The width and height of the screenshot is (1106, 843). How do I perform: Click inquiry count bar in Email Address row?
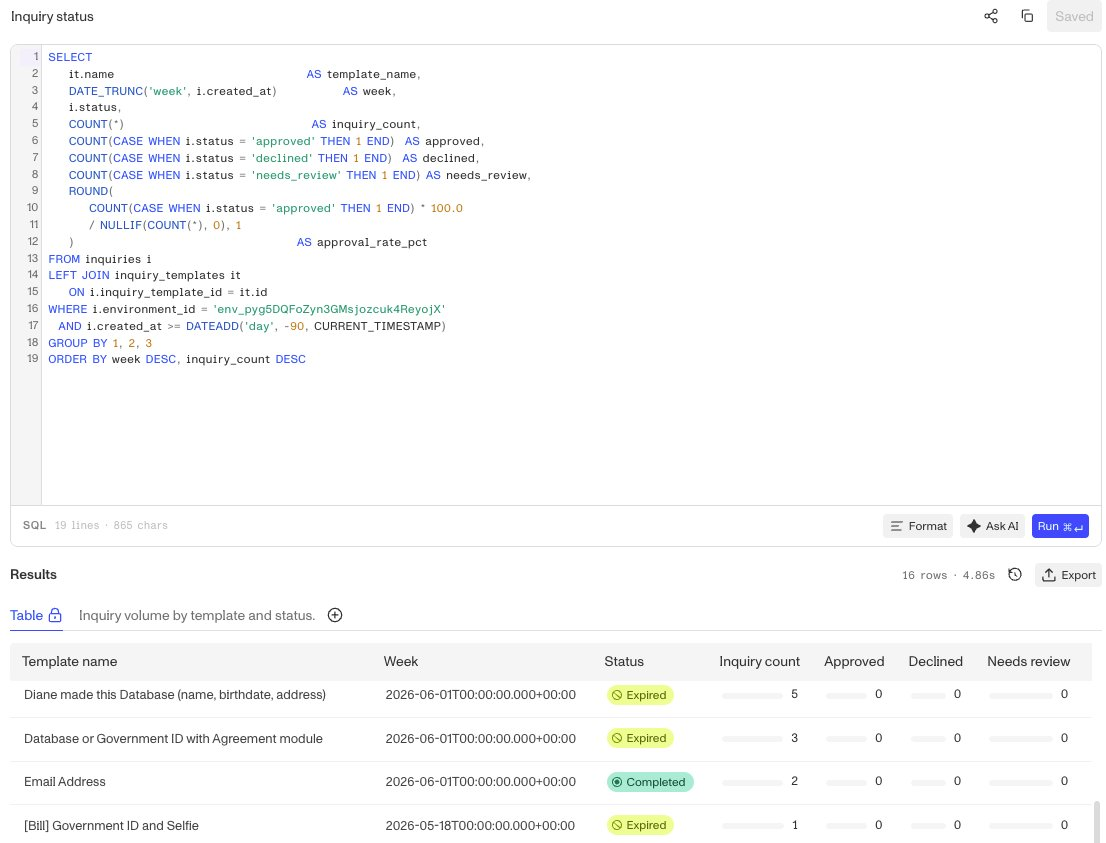[752, 782]
